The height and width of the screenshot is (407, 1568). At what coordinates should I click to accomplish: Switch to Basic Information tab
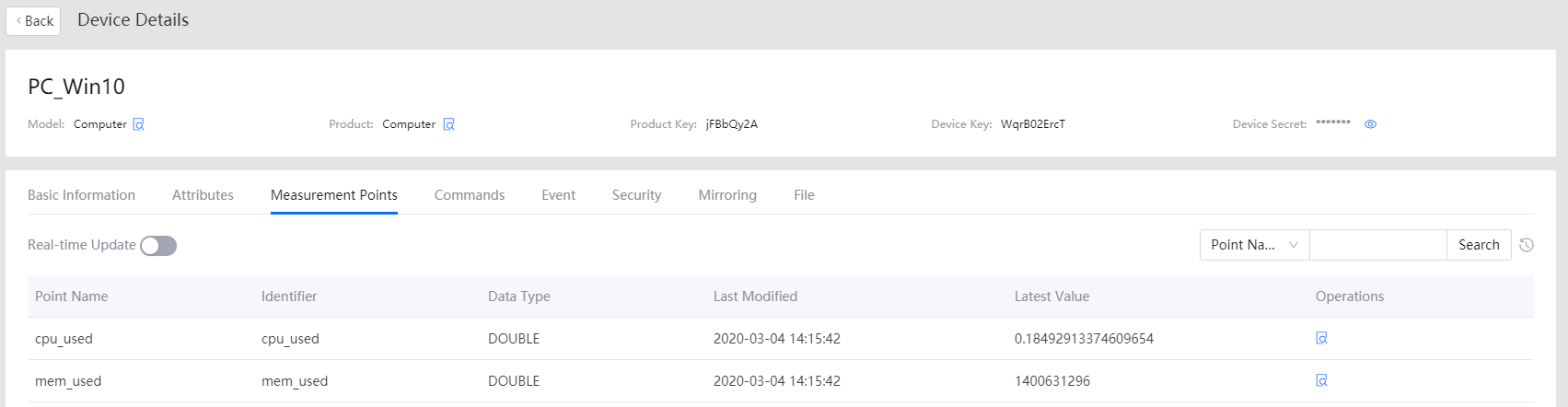pos(81,195)
